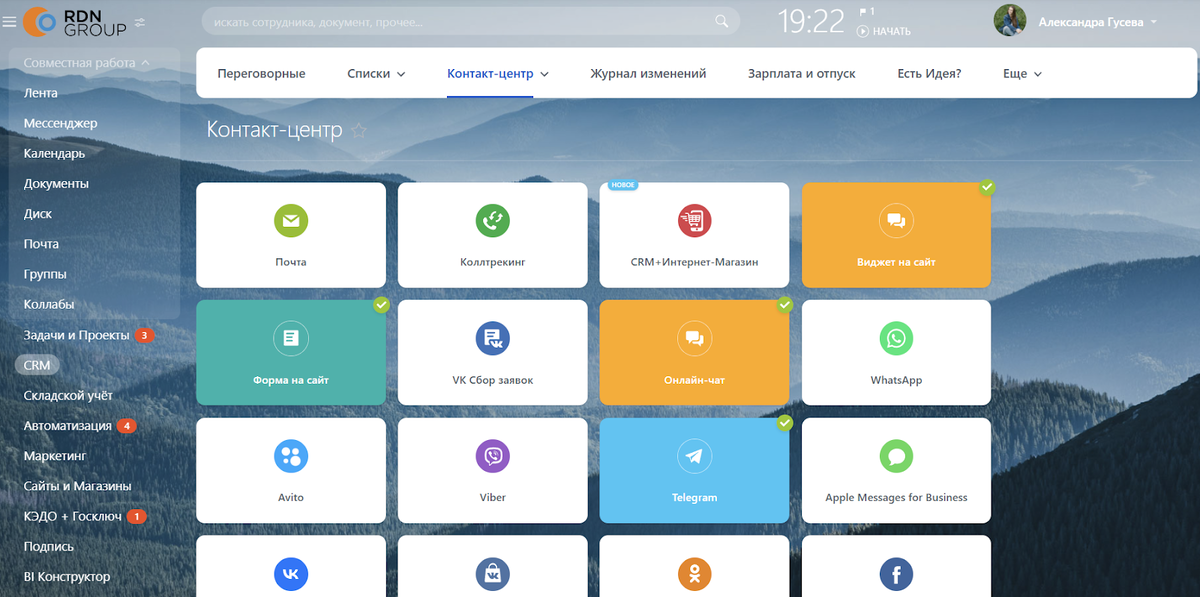
Task: Open Сайты и Магазины in sidebar
Action: pyautogui.click(x=78, y=486)
